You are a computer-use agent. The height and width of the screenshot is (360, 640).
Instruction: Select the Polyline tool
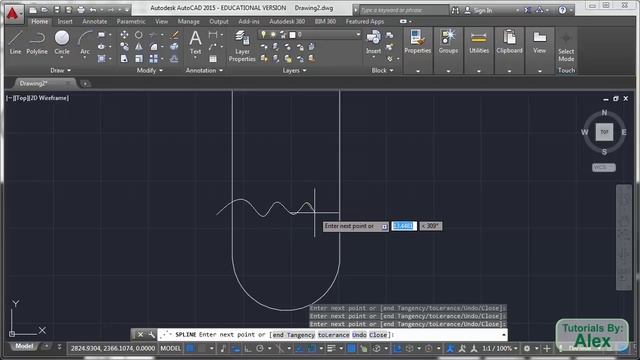pyautogui.click(x=37, y=42)
